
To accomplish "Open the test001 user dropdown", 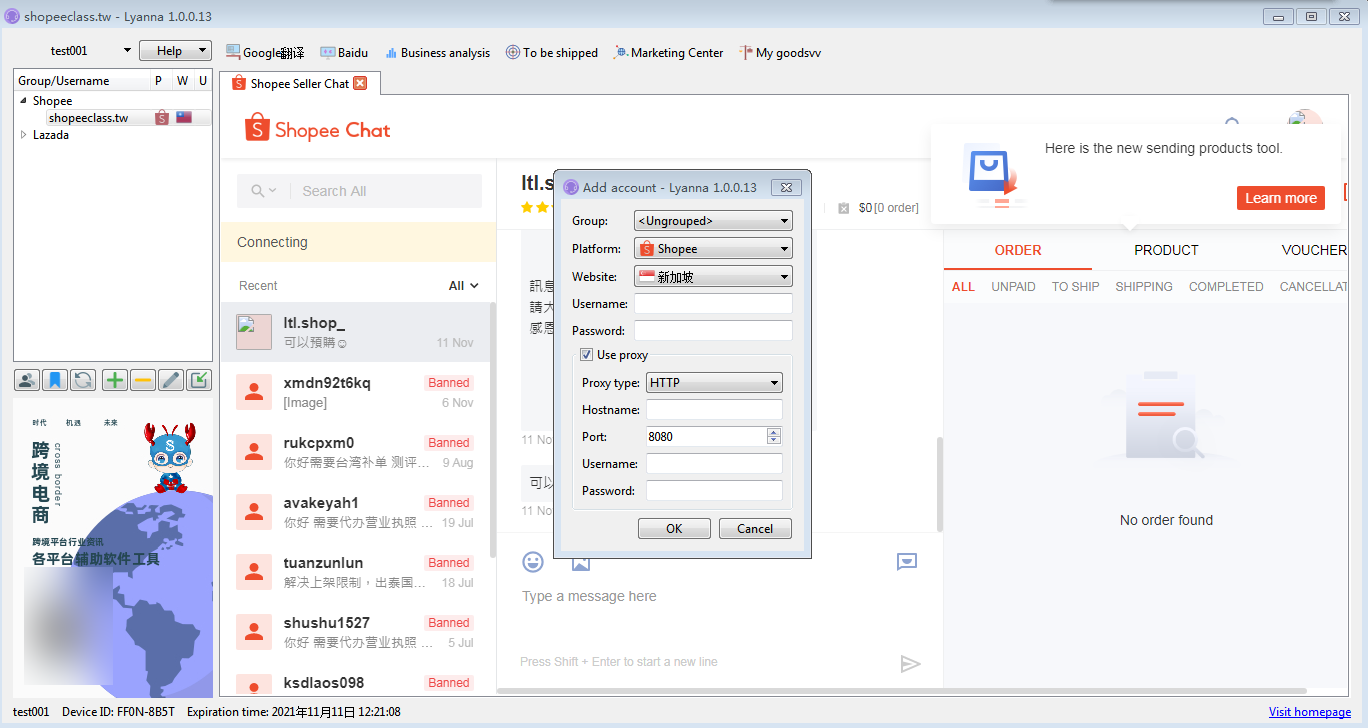I will point(127,51).
